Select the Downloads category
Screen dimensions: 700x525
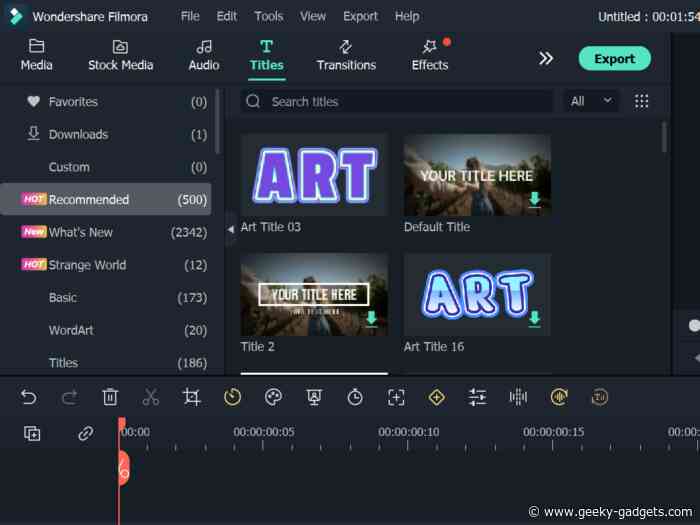click(x=106, y=134)
